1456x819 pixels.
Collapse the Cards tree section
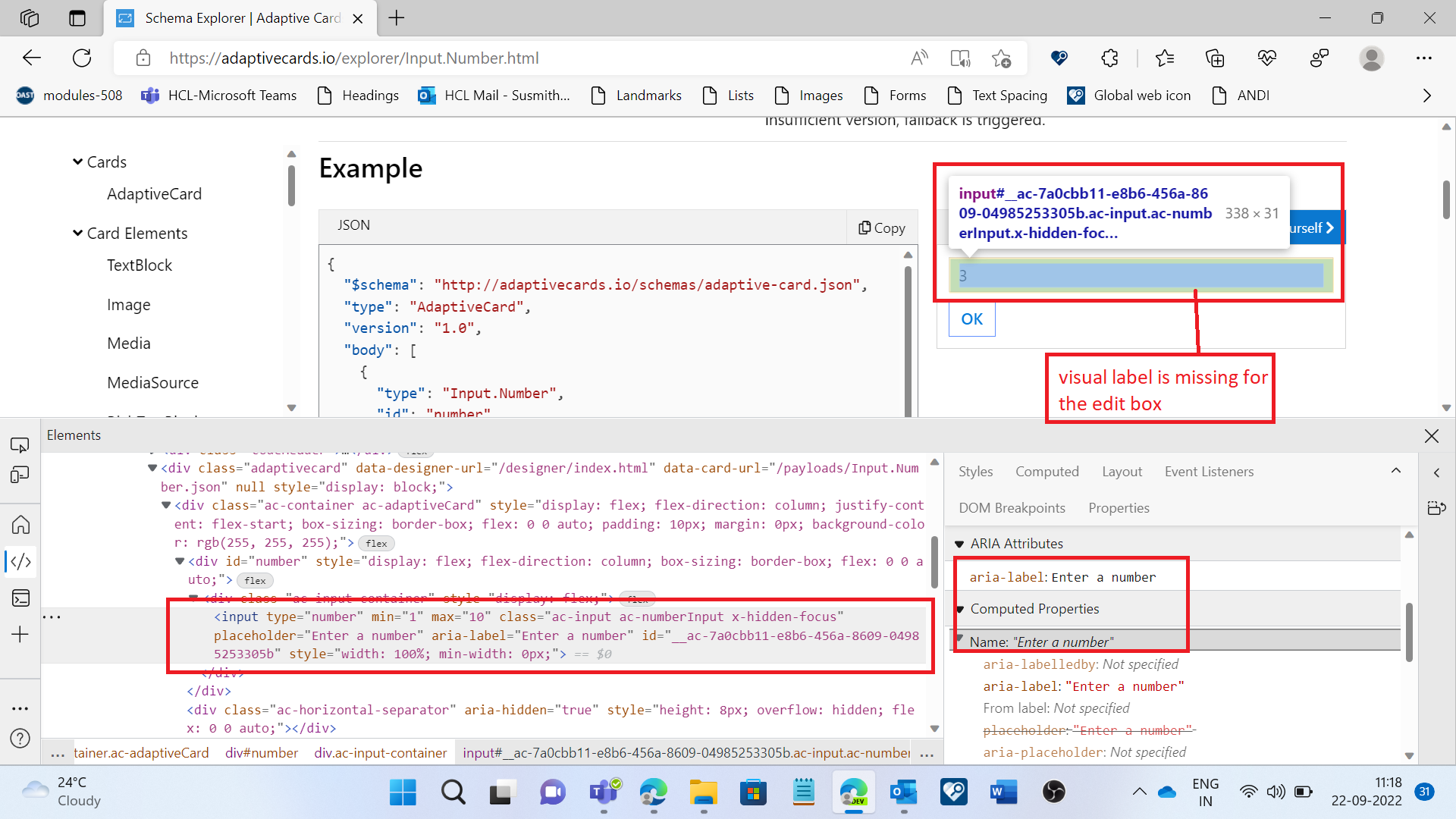[77, 162]
